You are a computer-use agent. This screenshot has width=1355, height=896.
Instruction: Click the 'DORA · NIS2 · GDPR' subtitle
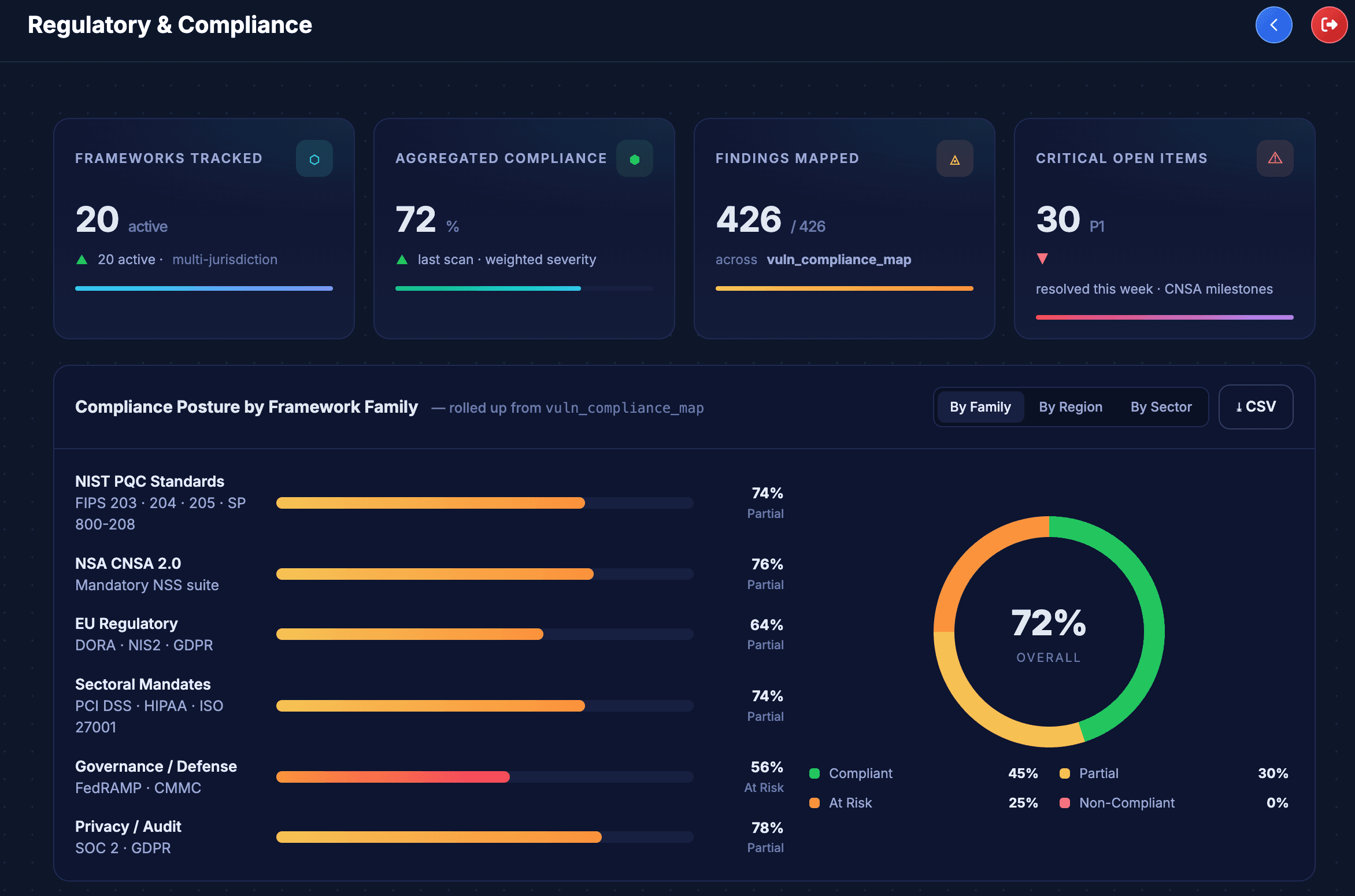coord(144,645)
